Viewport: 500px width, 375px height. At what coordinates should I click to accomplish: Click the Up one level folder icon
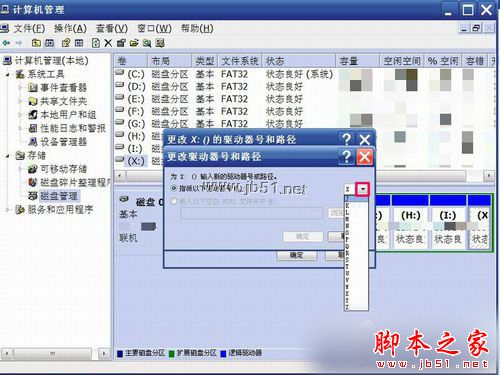(x=36, y=43)
